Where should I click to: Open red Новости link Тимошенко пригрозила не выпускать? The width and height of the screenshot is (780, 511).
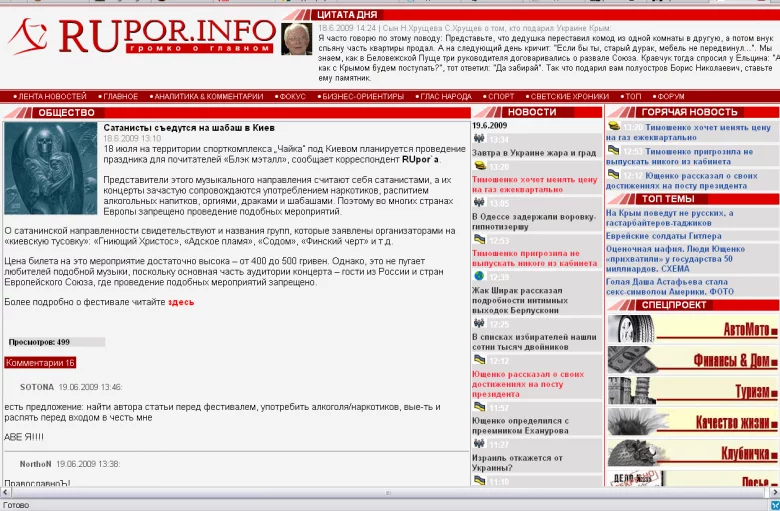click(x=534, y=258)
